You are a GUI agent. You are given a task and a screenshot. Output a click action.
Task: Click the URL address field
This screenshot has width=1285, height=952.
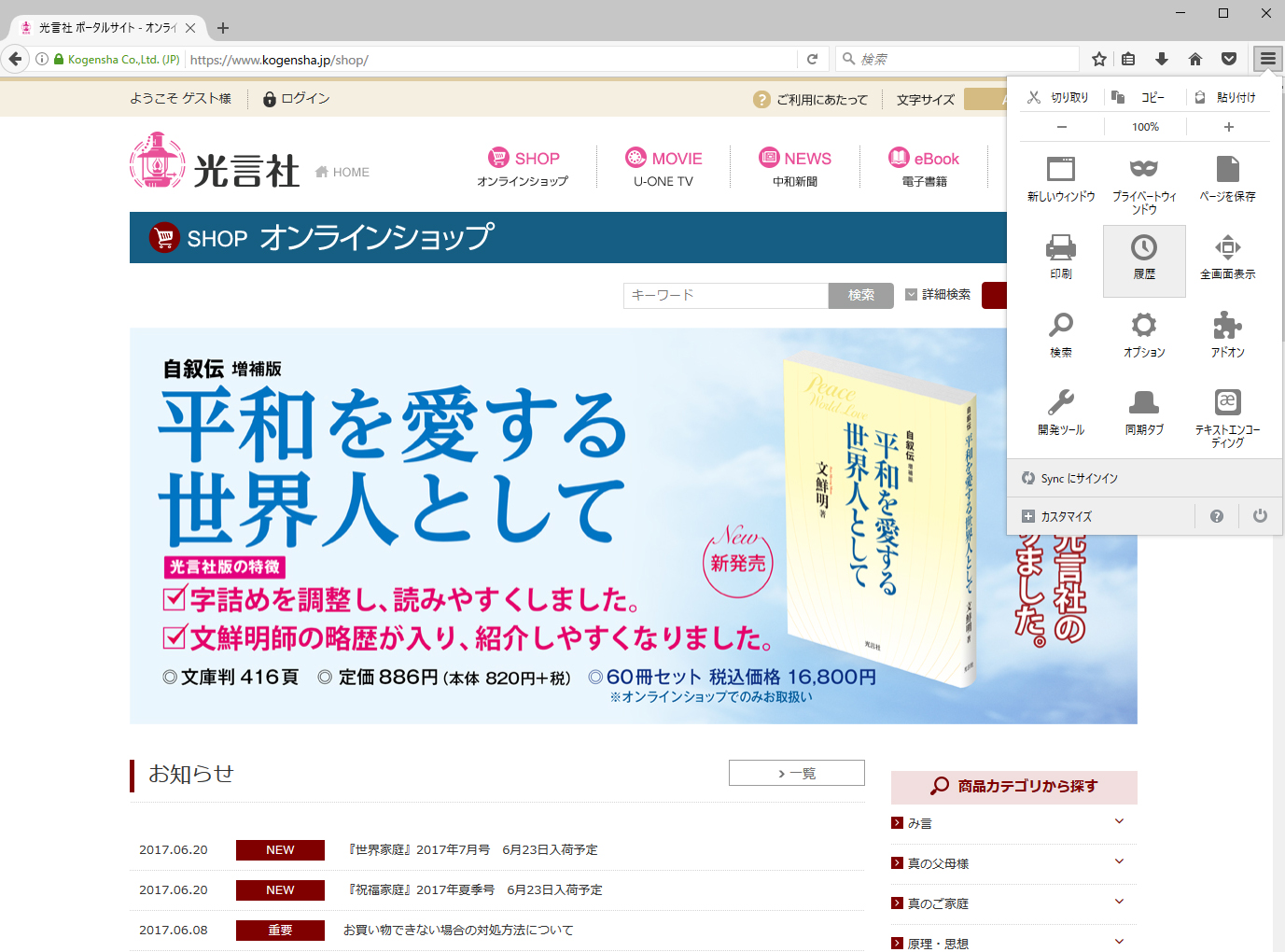tap(492, 60)
